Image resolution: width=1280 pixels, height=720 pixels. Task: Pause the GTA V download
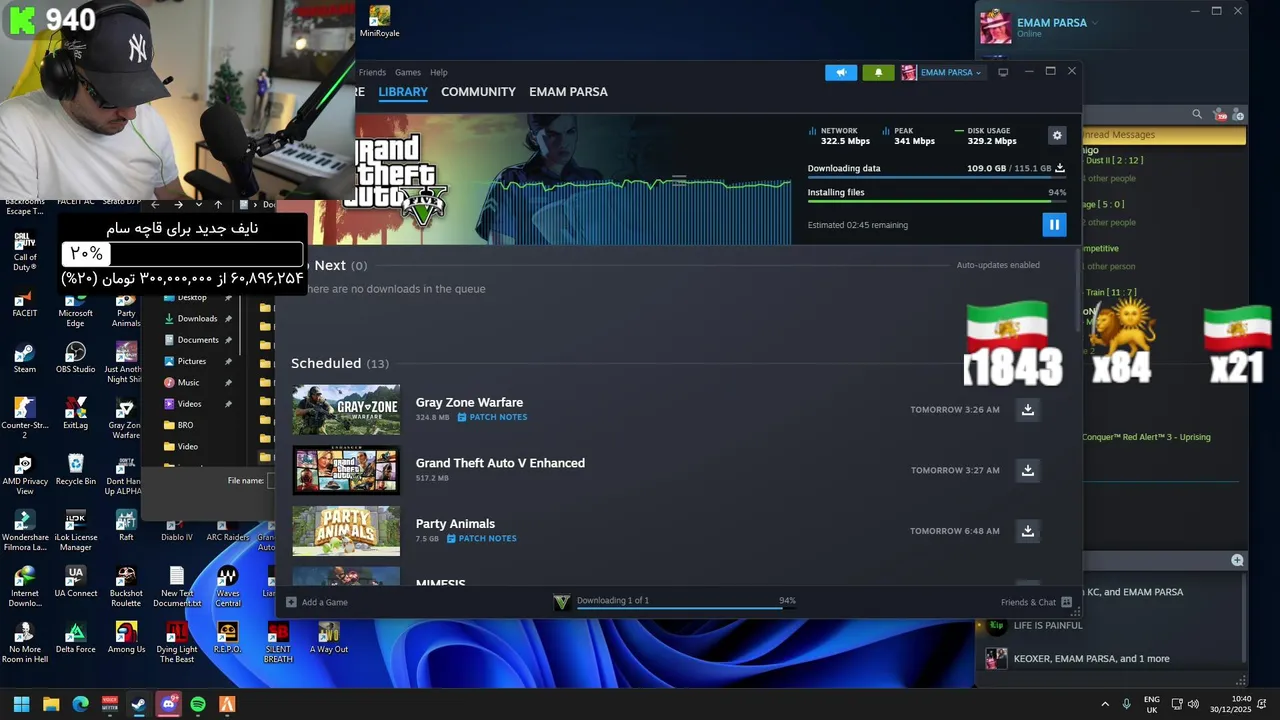[x=1054, y=225]
